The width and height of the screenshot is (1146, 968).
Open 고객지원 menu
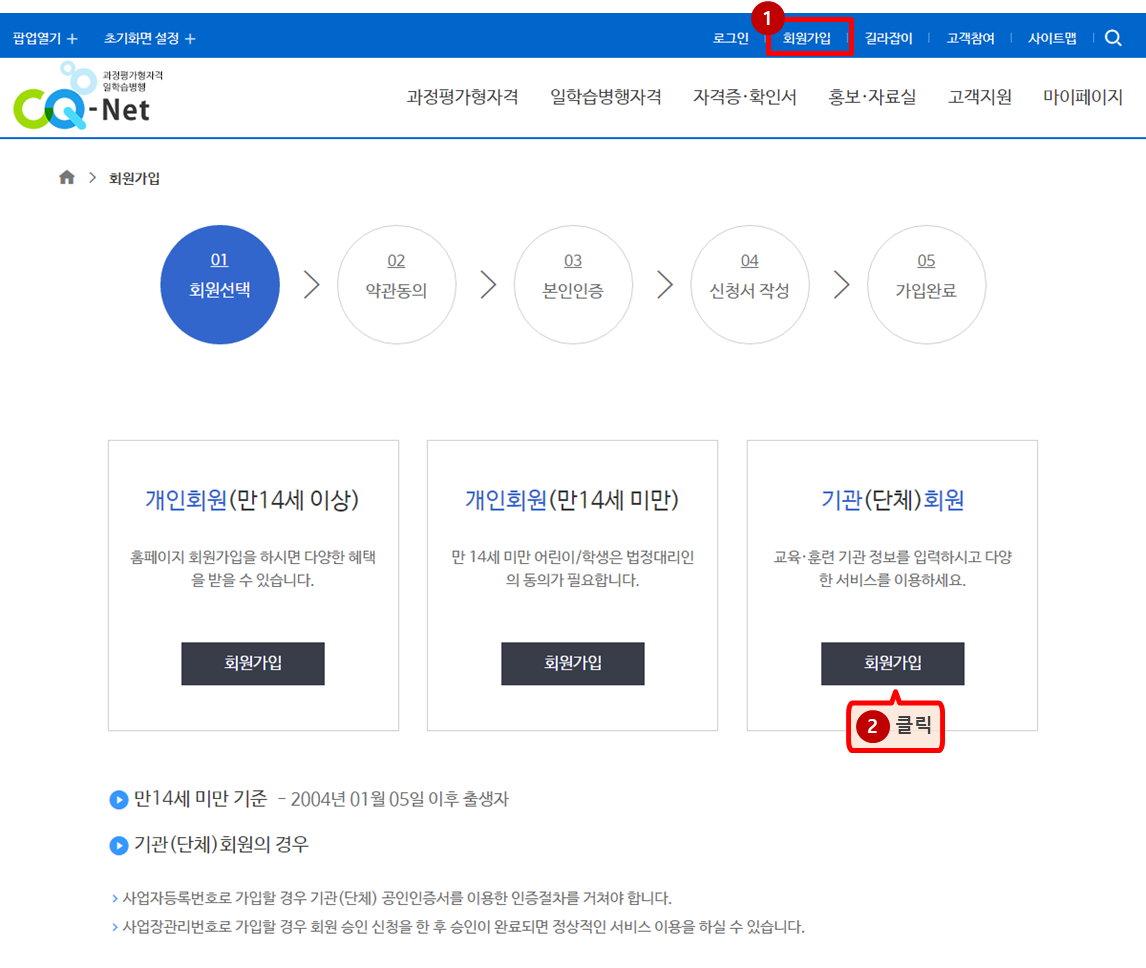[x=979, y=97]
